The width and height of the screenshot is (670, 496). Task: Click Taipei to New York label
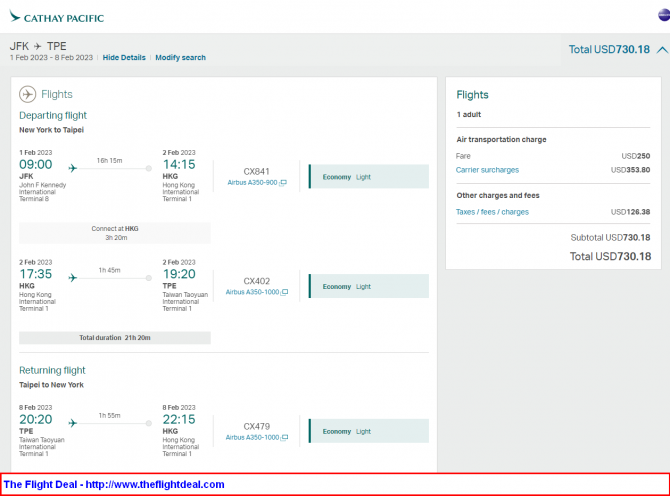point(51,385)
